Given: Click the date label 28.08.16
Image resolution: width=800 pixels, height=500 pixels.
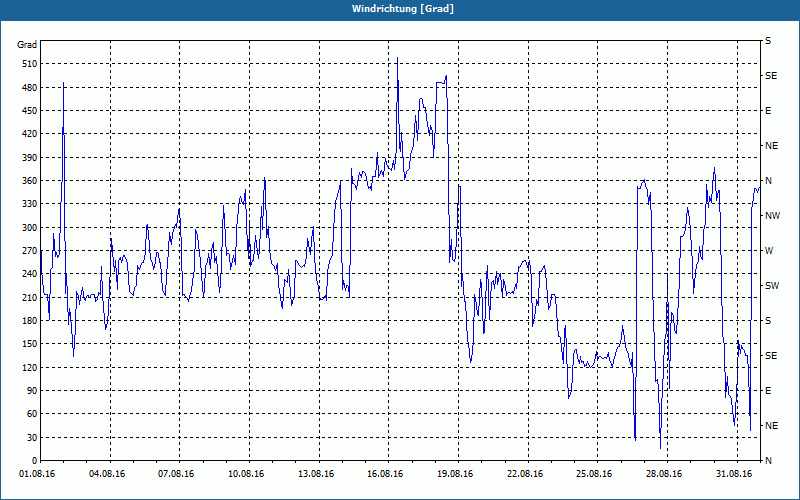Looking at the screenshot, I should [x=664, y=474].
